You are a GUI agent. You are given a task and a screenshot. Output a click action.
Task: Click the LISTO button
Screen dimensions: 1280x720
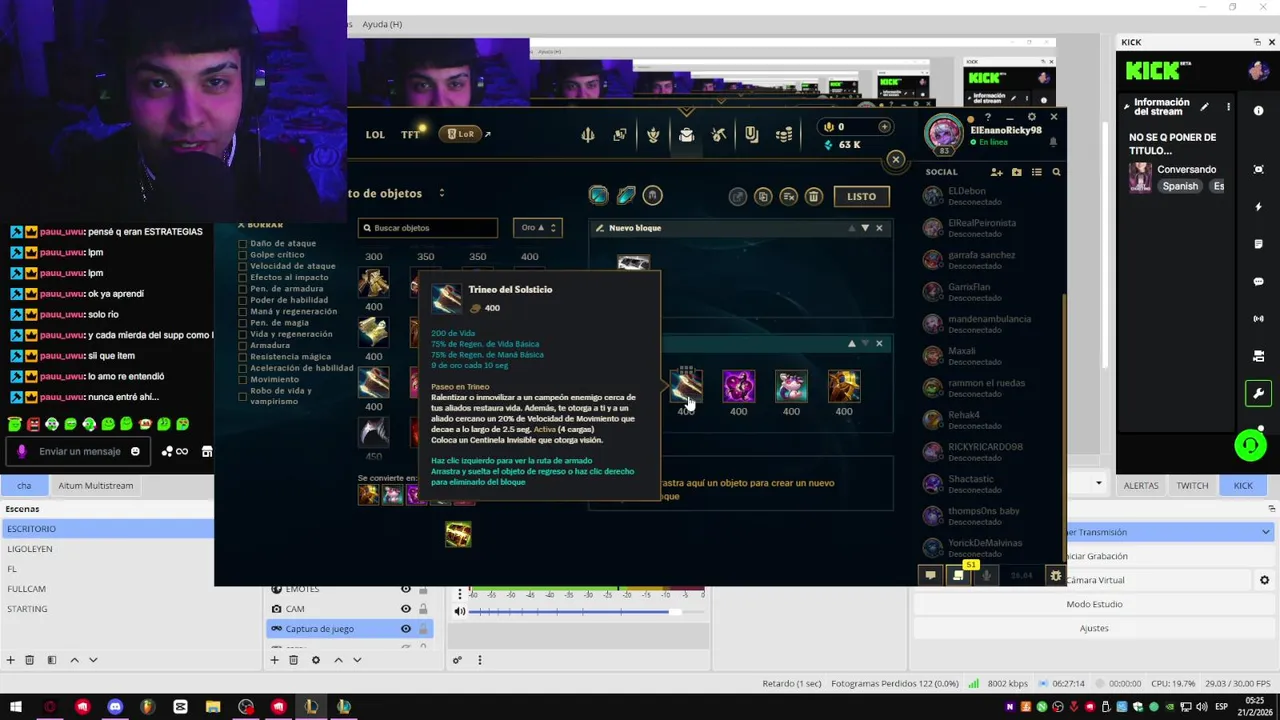tap(861, 196)
